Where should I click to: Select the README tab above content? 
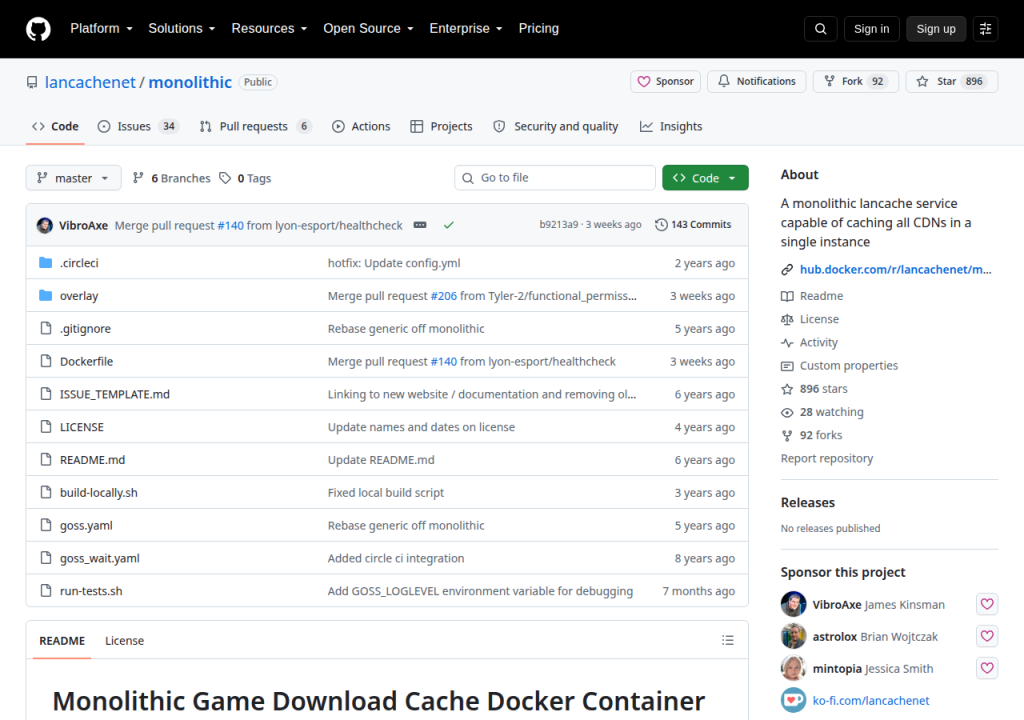(x=62, y=641)
